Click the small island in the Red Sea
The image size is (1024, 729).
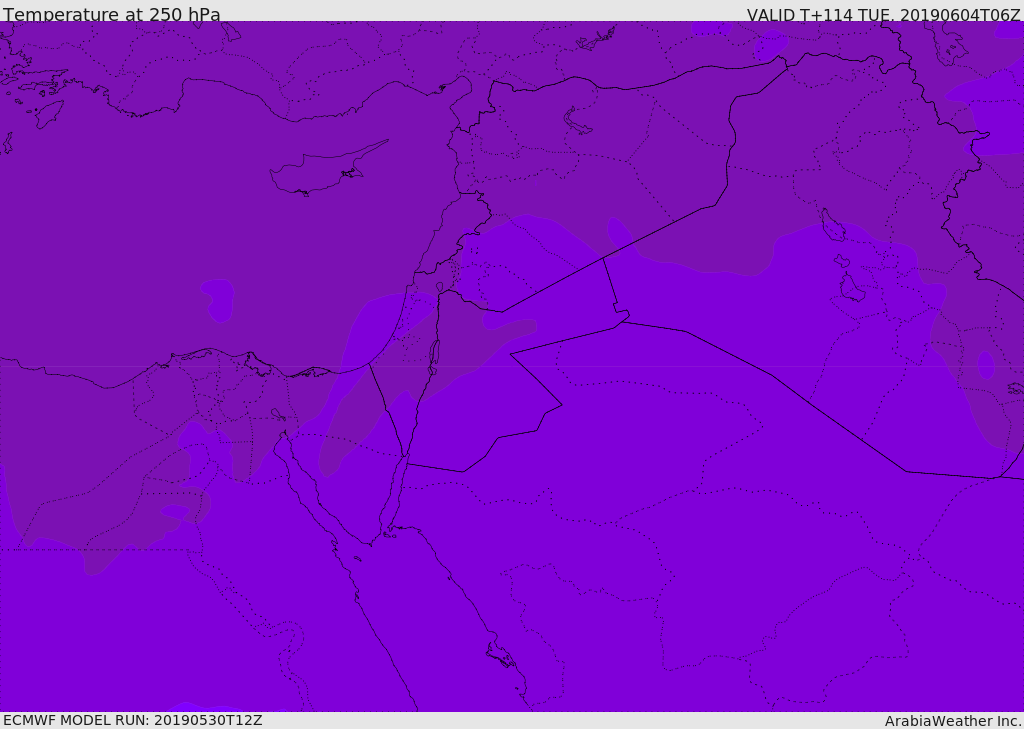click(501, 655)
